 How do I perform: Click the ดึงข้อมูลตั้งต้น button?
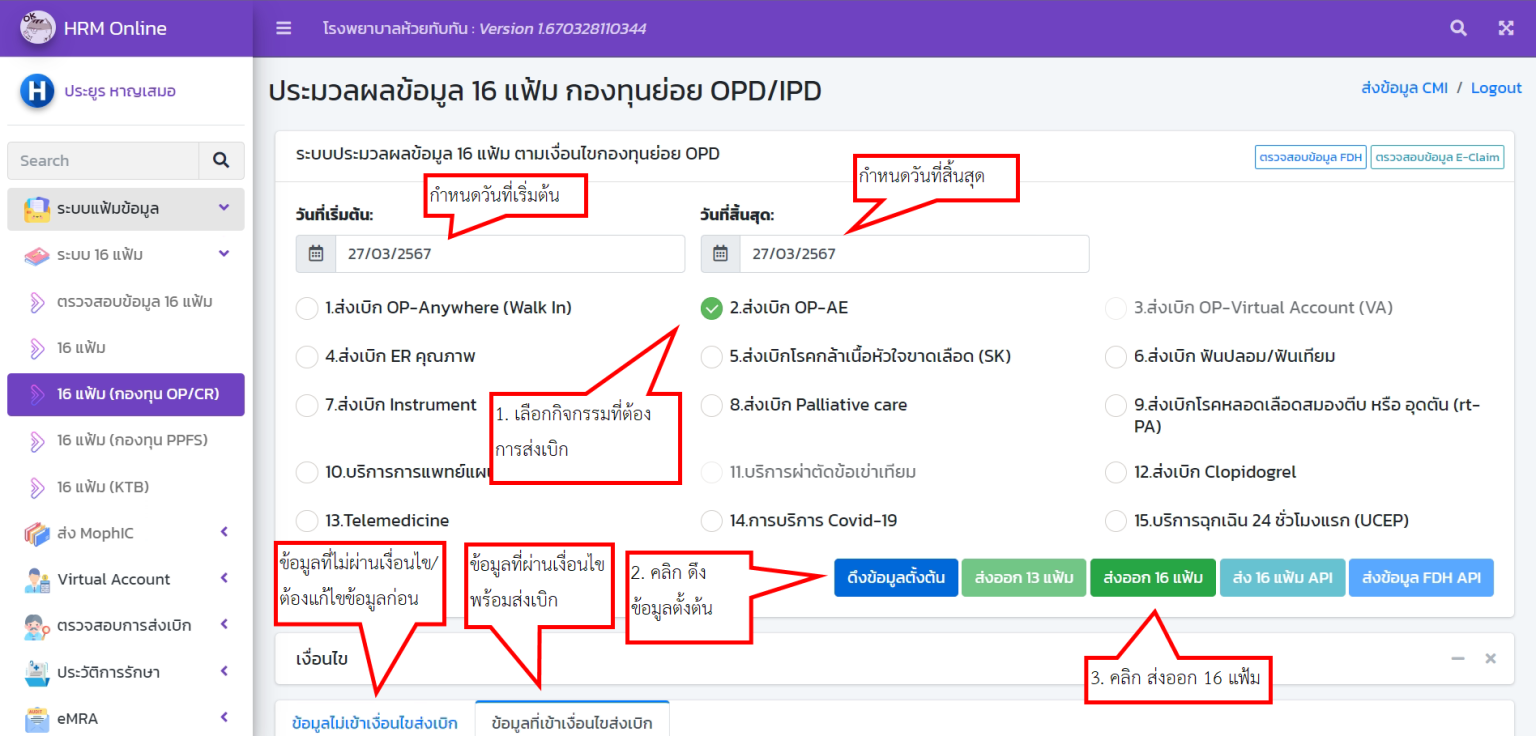point(895,577)
